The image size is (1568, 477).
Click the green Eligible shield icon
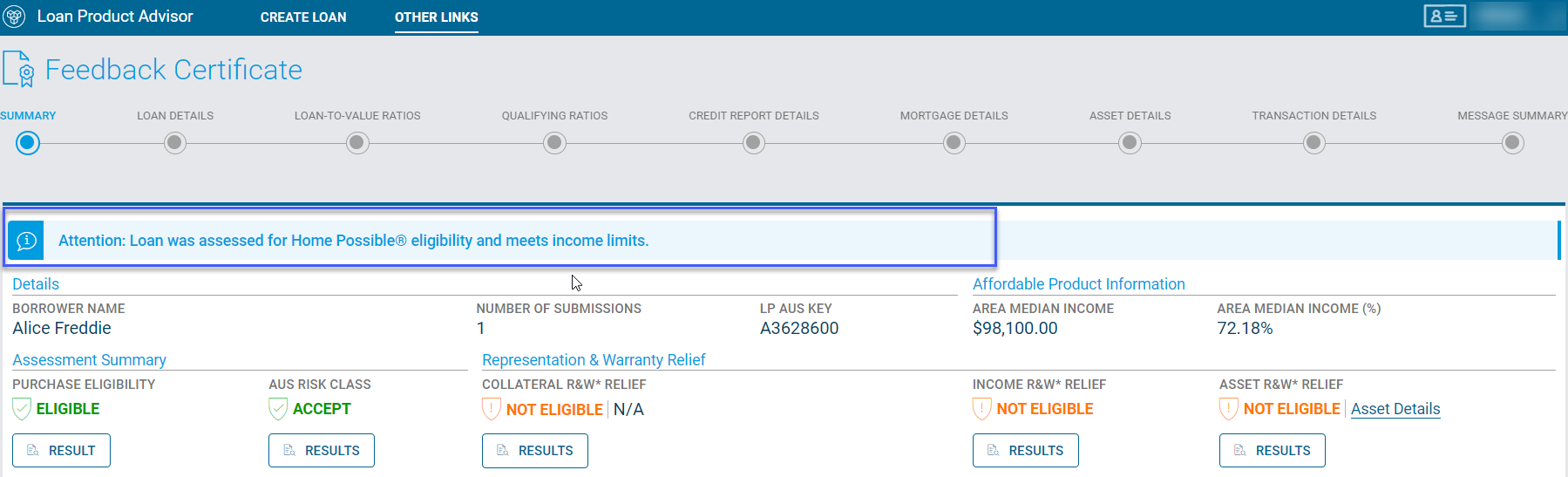pos(22,409)
